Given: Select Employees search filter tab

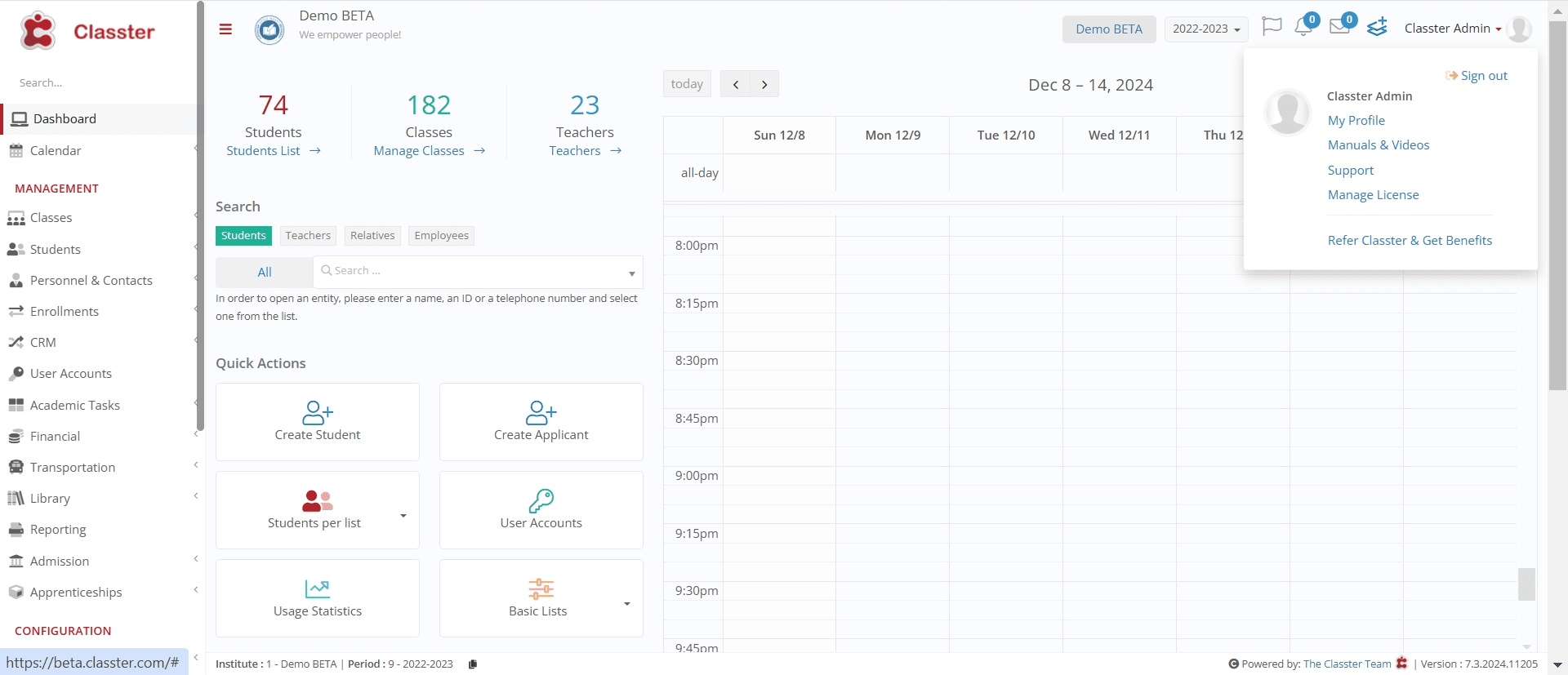Looking at the screenshot, I should click(x=441, y=236).
